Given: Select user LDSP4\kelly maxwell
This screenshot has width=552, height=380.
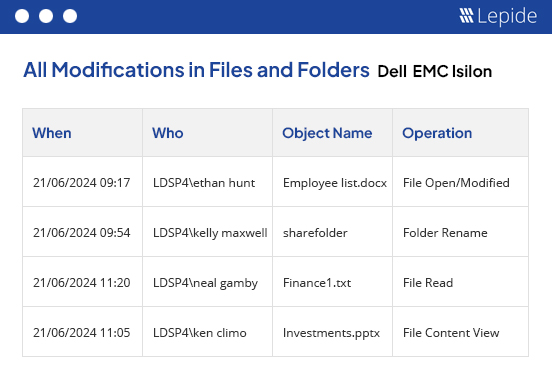Looking at the screenshot, I should tap(210, 233).
